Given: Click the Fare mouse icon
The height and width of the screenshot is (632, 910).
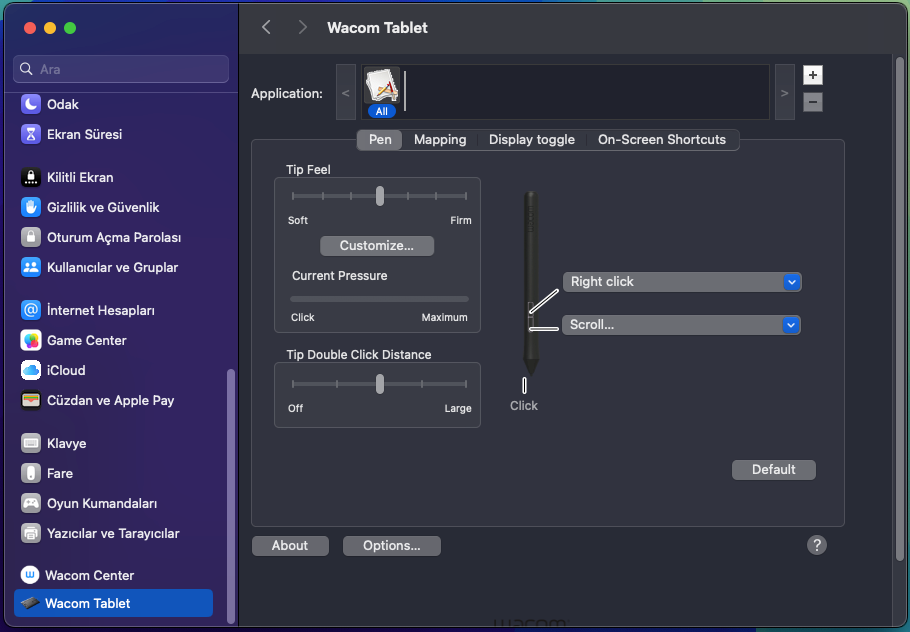Looking at the screenshot, I should click(x=31, y=474).
